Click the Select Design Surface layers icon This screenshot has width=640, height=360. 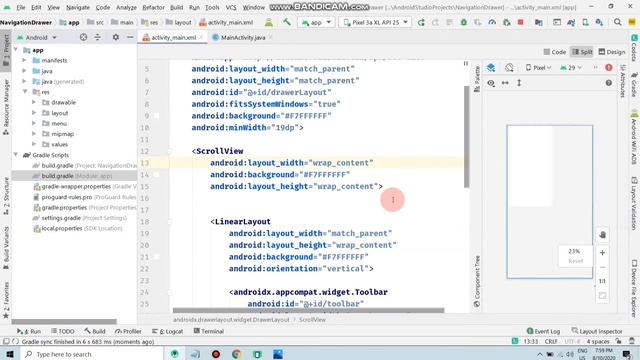coord(491,68)
